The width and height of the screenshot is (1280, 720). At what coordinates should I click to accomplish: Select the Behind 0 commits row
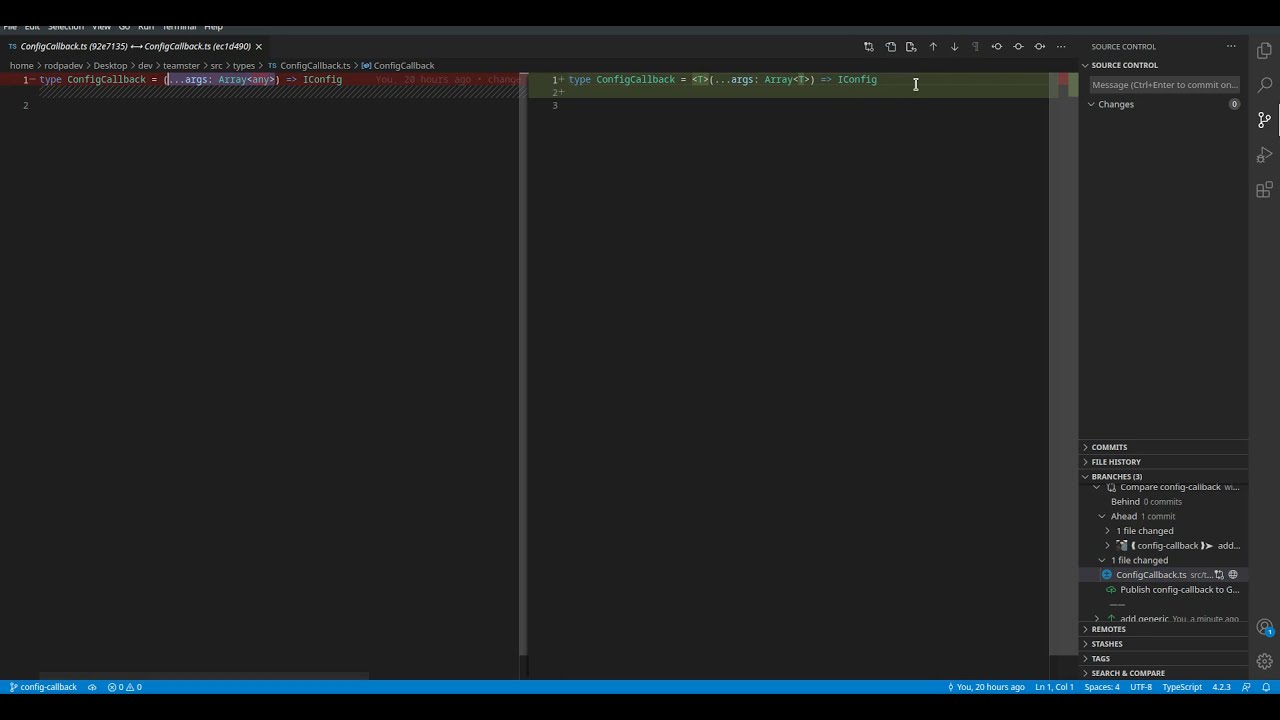pyautogui.click(x=1163, y=502)
